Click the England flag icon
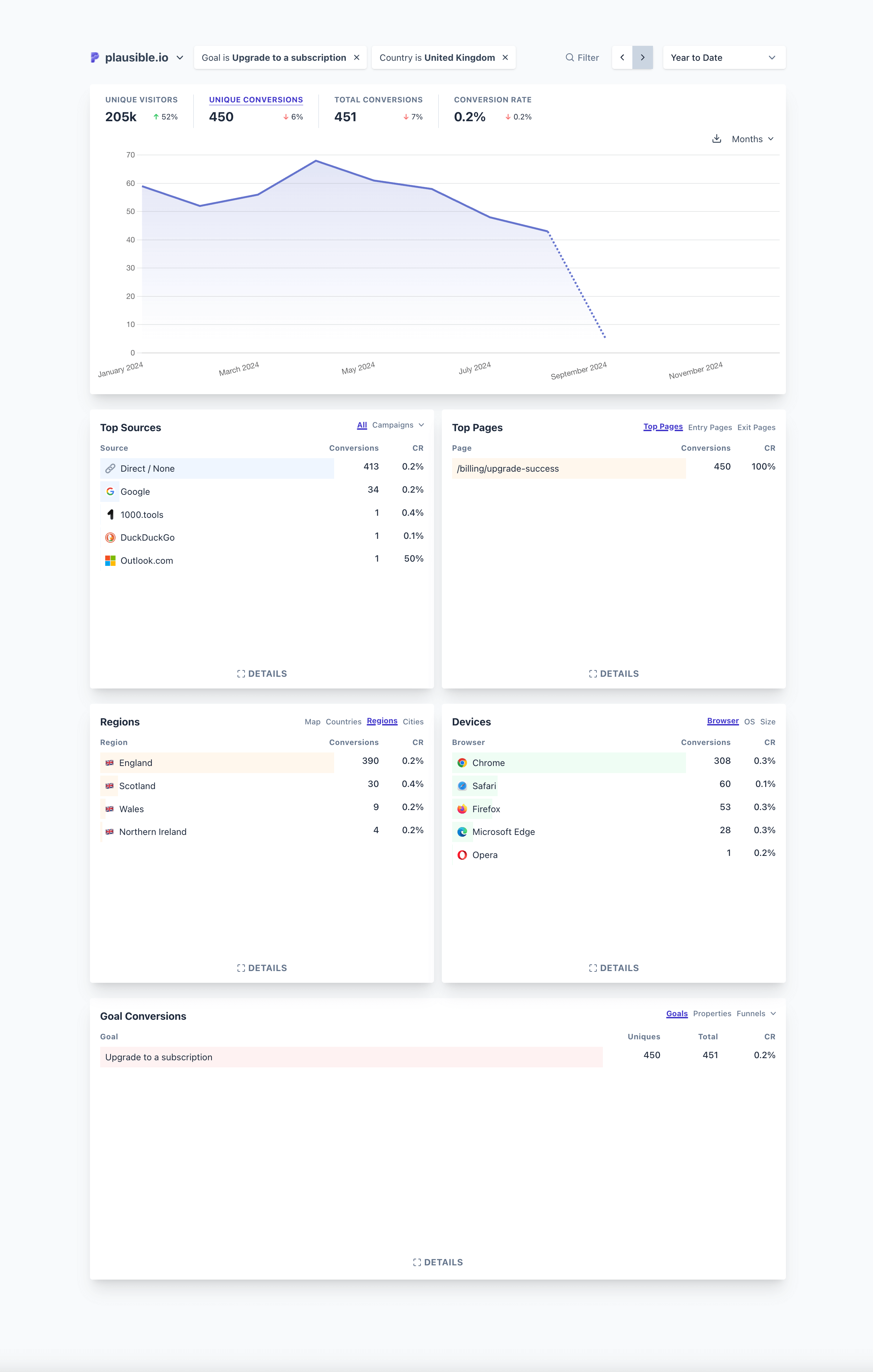873x1372 pixels. 109,763
